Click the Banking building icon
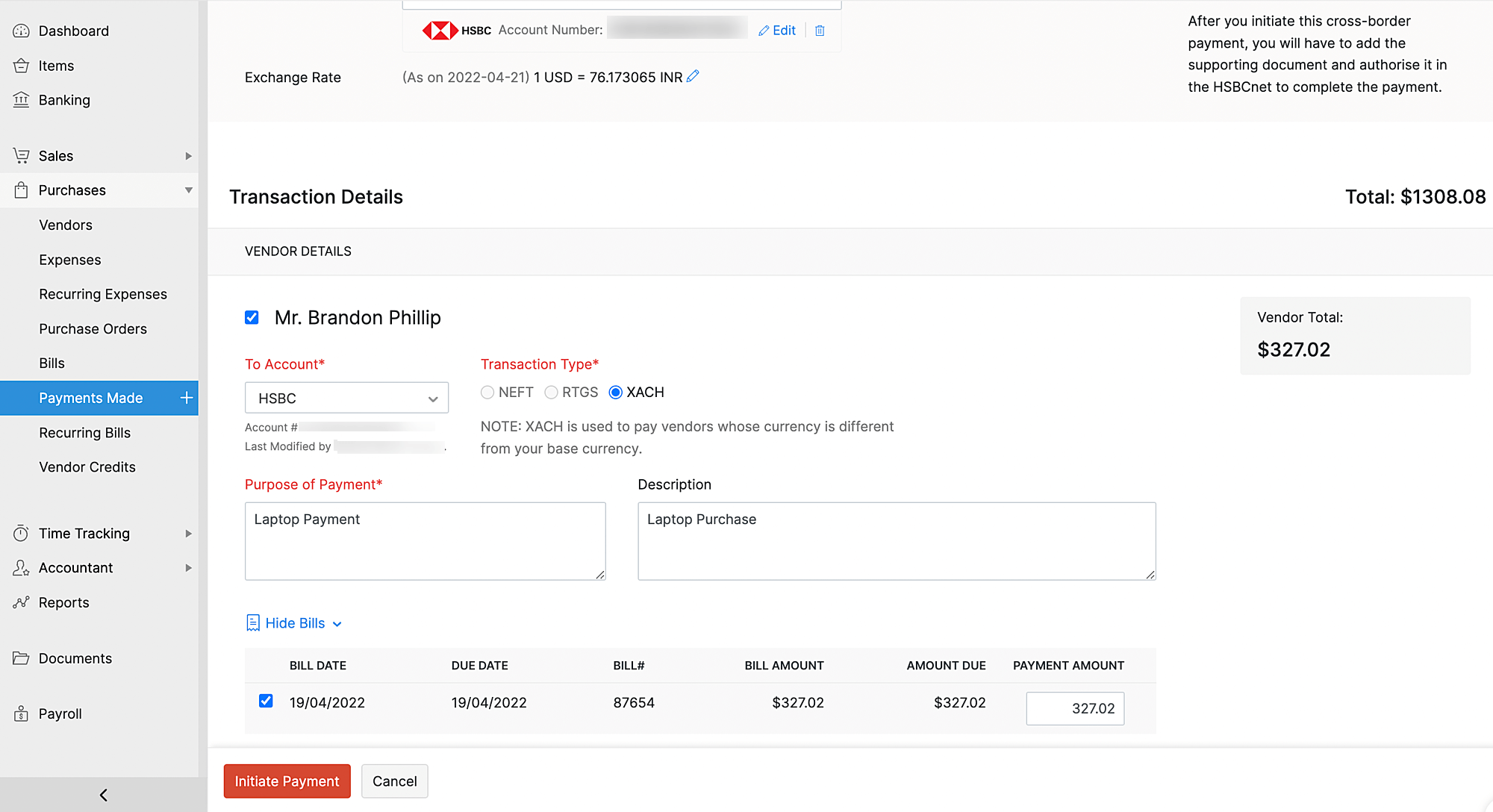 [x=21, y=100]
